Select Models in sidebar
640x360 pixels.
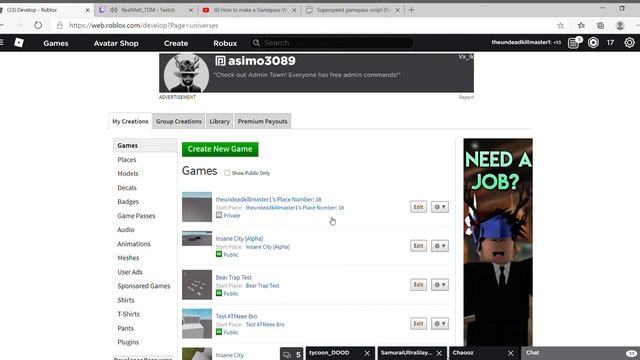(x=128, y=173)
